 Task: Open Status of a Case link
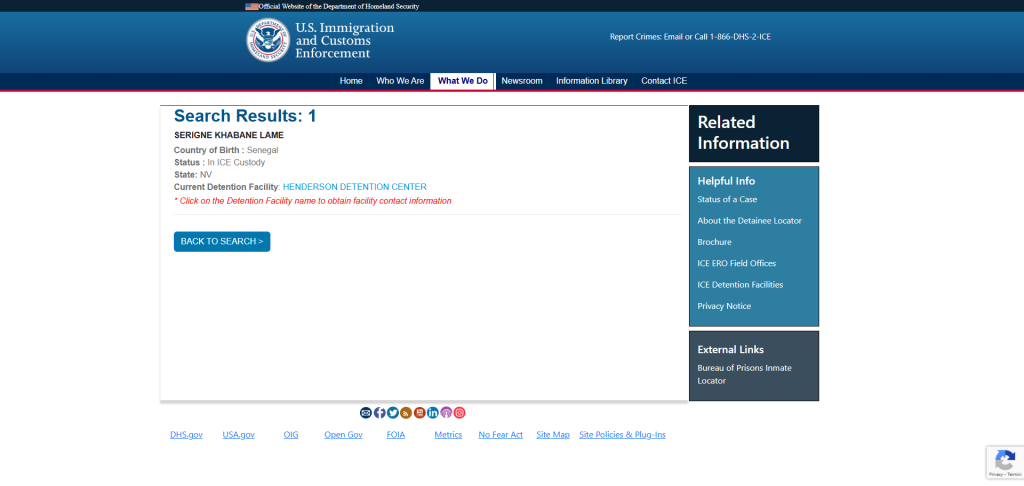pyautogui.click(x=727, y=200)
